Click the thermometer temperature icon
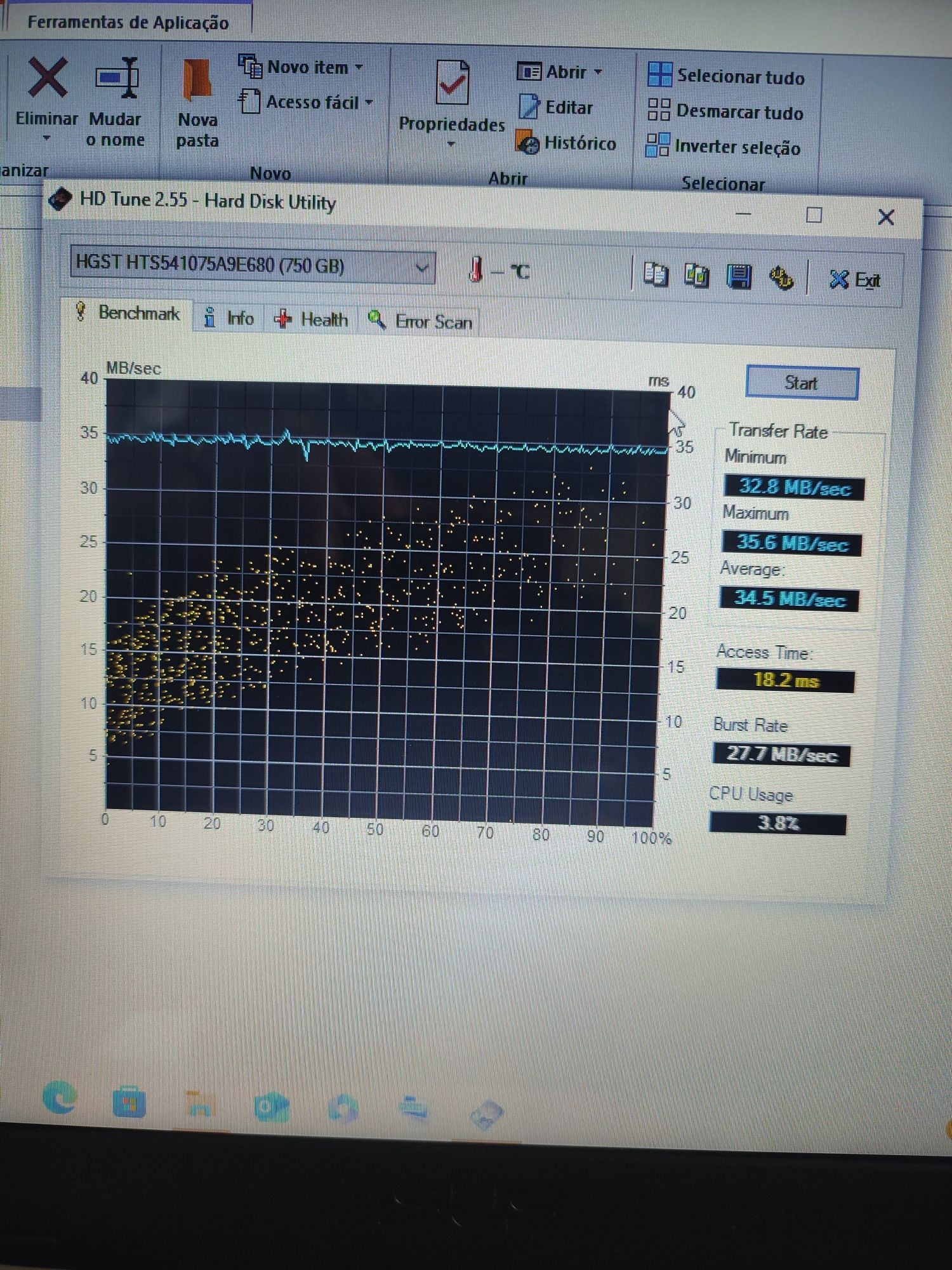 [x=476, y=270]
